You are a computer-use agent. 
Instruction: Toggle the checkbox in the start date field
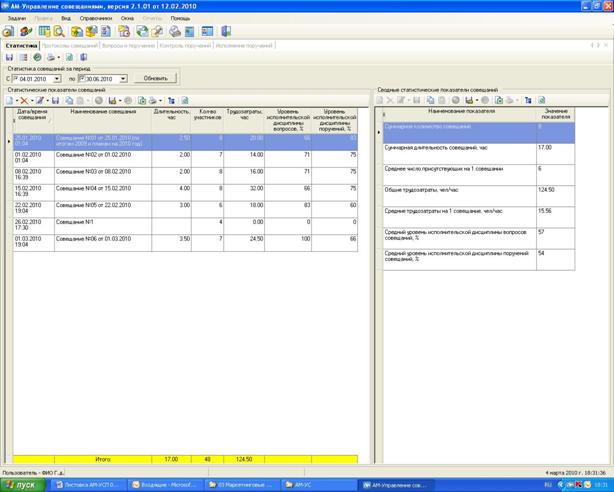click(x=16, y=78)
